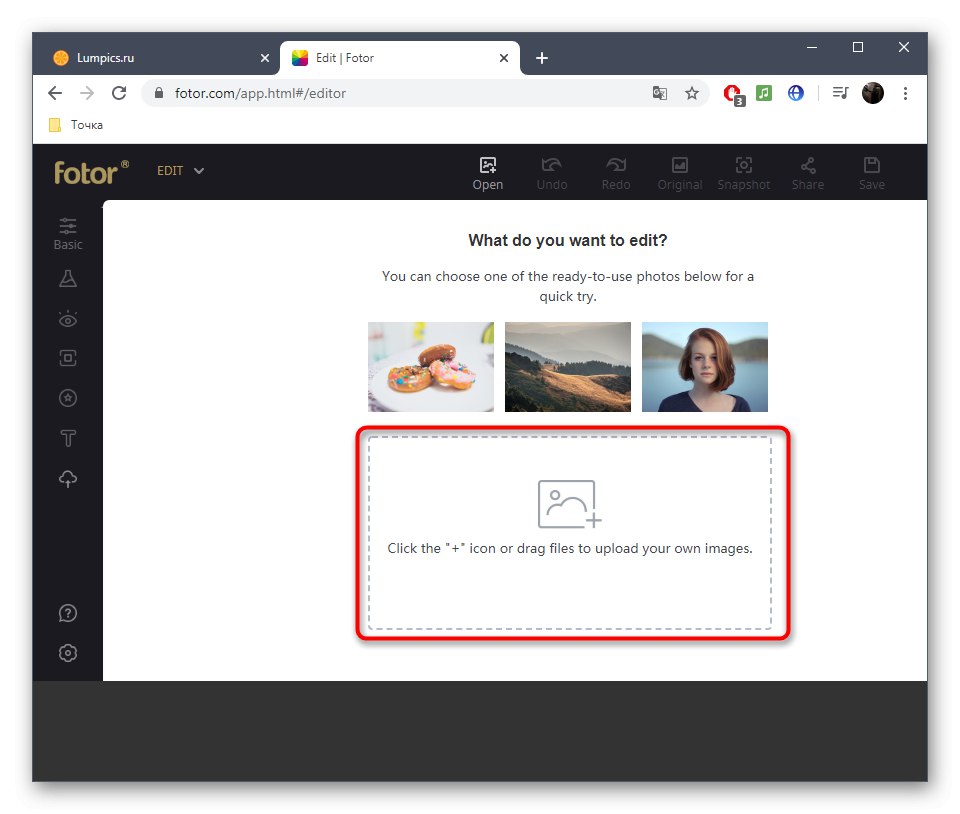
Task: Take a Snapshot from the toolbar
Action: click(744, 172)
